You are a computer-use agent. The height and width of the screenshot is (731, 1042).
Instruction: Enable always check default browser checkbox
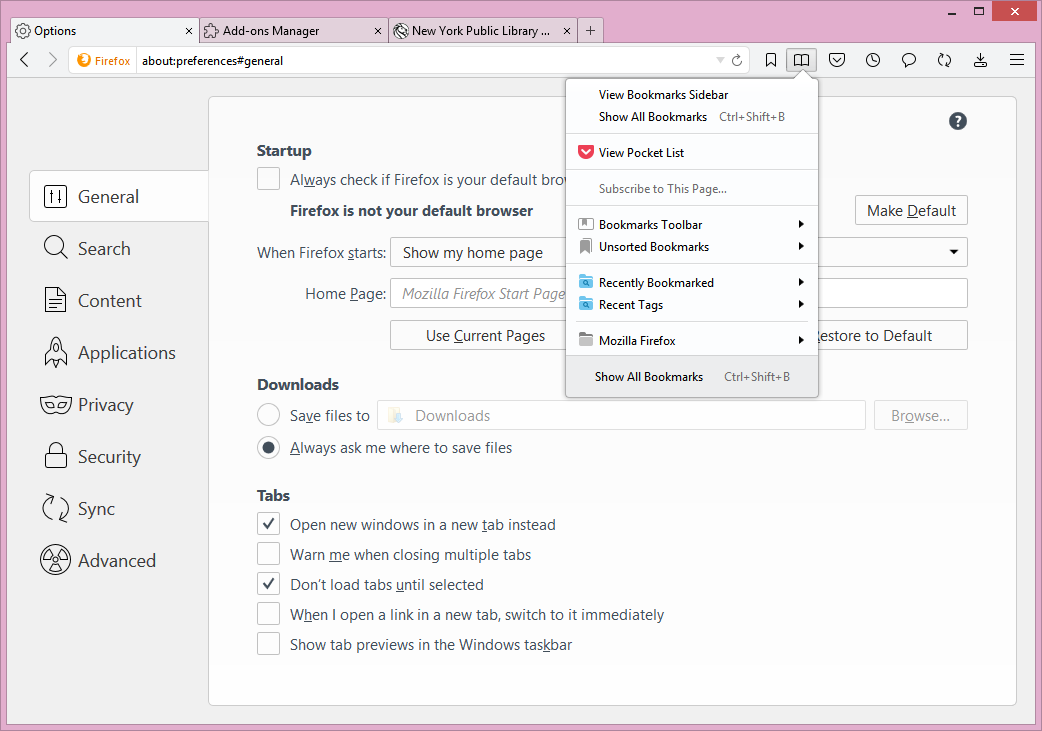[268, 179]
